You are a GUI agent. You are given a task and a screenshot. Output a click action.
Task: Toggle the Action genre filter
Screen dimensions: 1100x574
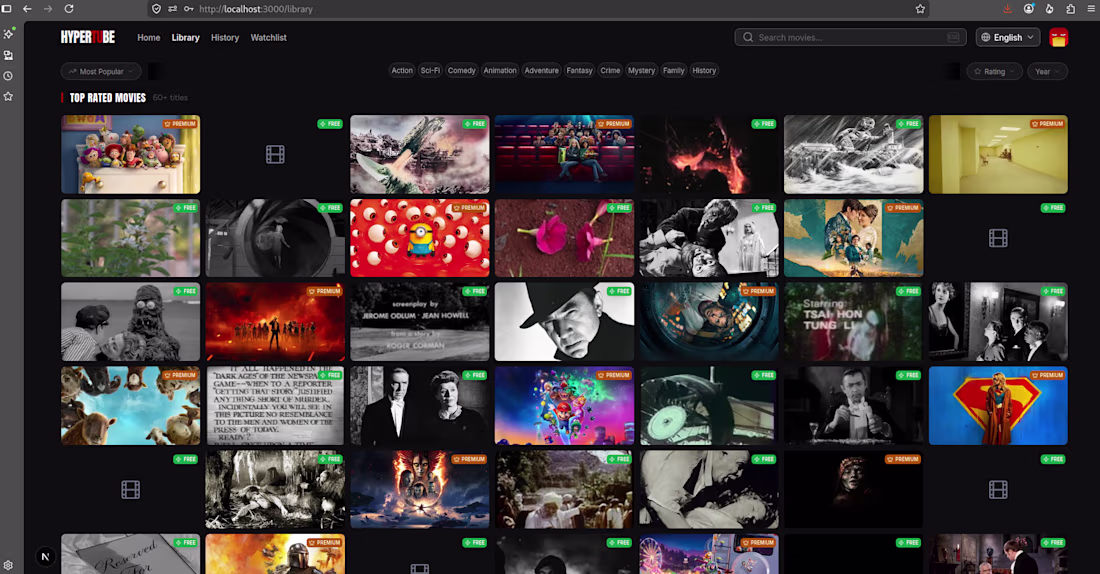tap(402, 70)
